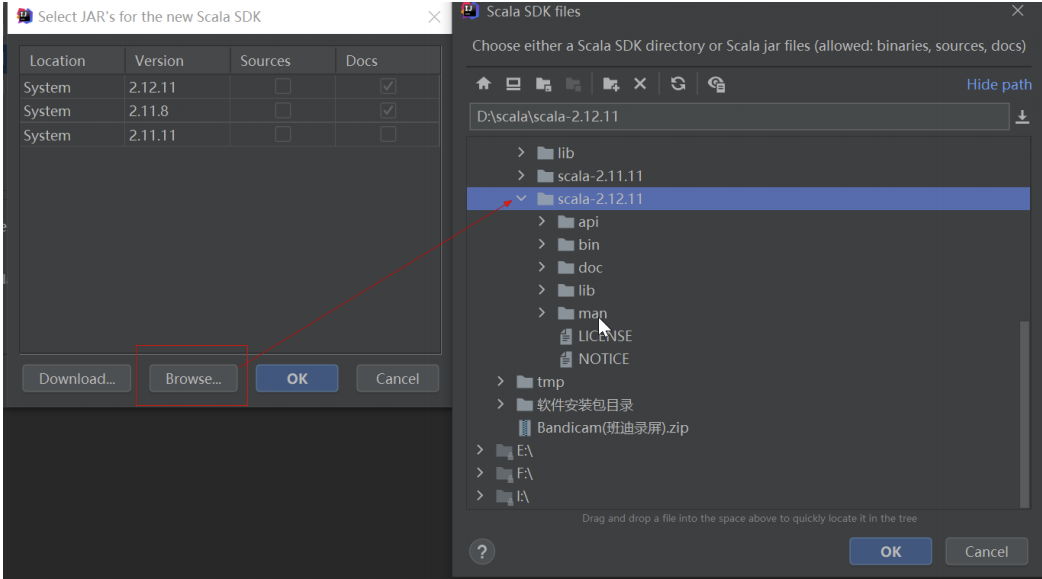This screenshot has width=1042, height=579.
Task: Expand the tmp folder
Action: pyautogui.click(x=500, y=381)
